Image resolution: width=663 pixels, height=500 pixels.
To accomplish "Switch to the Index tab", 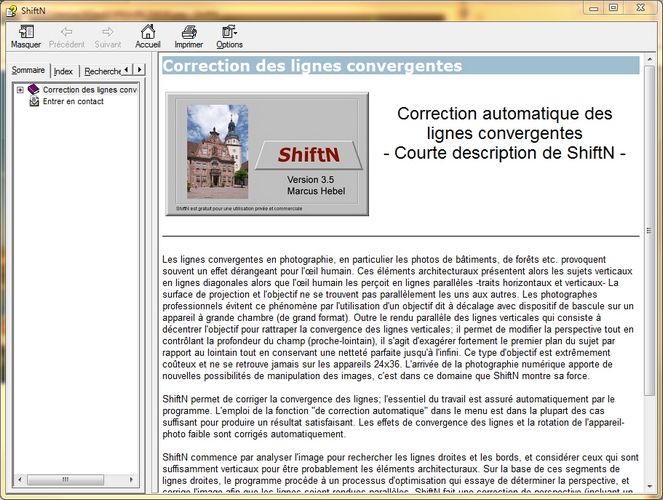I will [x=64, y=71].
